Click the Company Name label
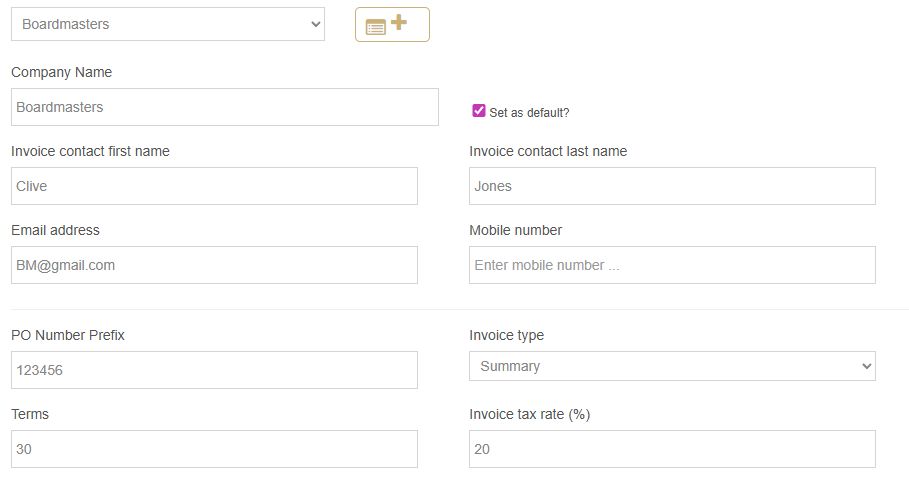 pos(61,72)
